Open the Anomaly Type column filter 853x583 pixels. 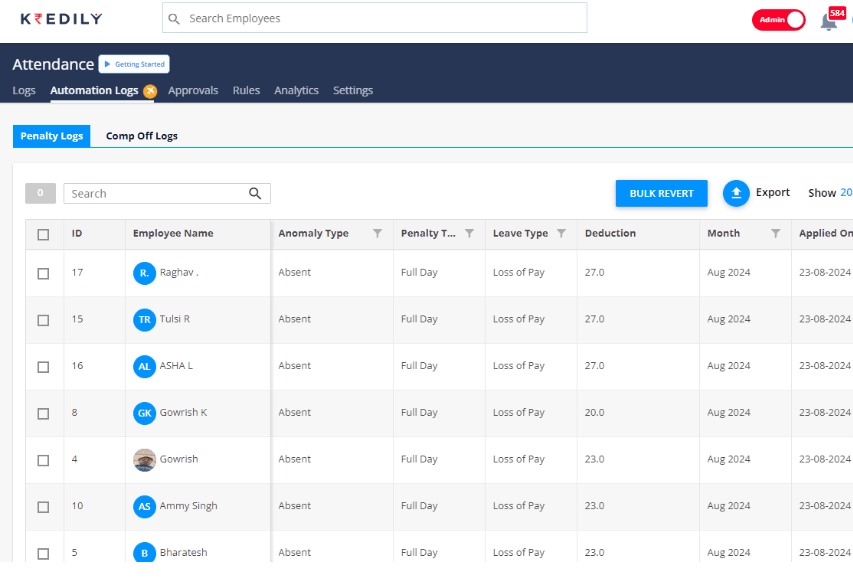click(377, 234)
